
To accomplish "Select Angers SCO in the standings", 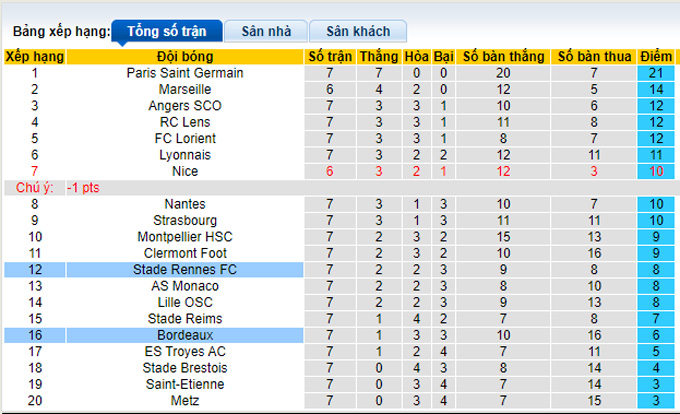I will [185, 106].
